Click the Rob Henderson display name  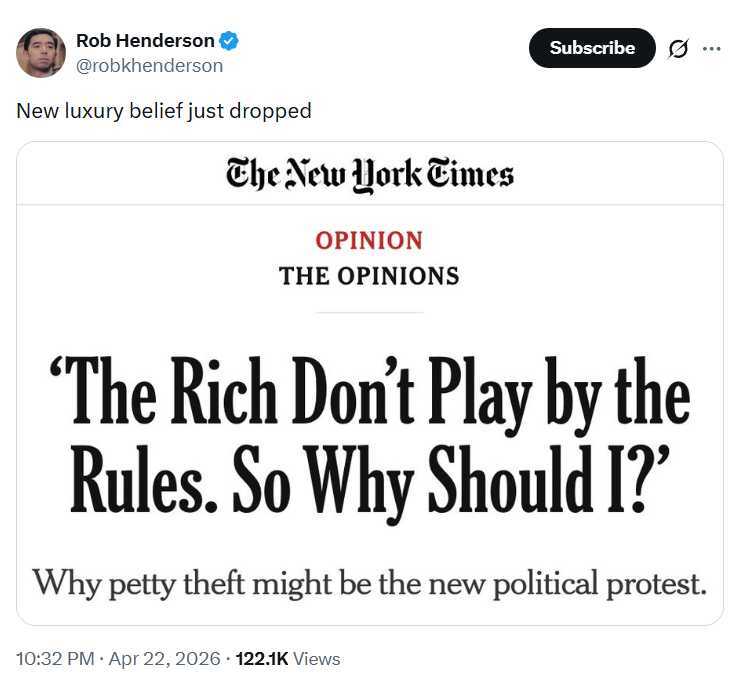tap(145, 41)
